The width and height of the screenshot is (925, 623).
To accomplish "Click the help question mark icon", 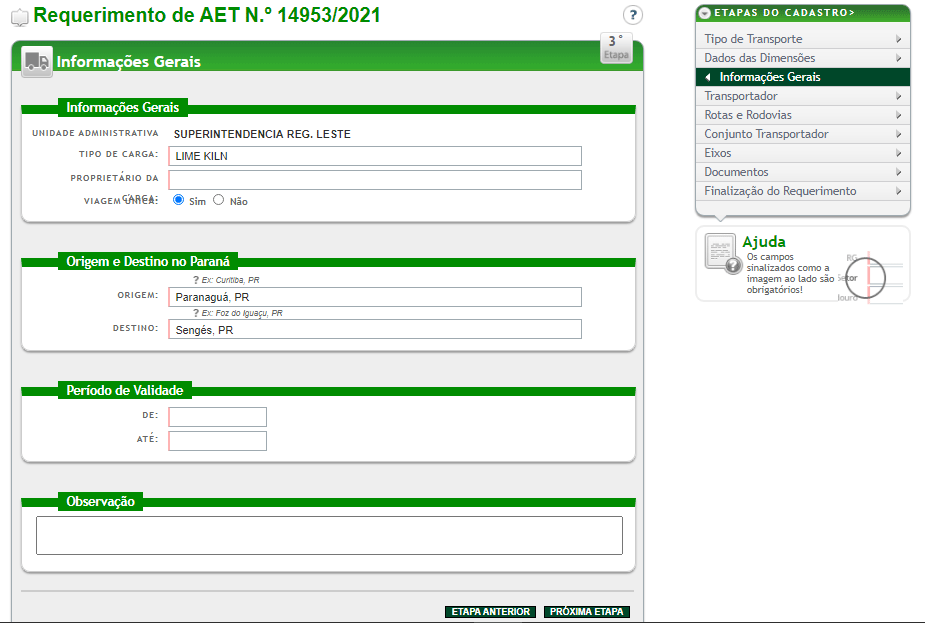I will 632,15.
